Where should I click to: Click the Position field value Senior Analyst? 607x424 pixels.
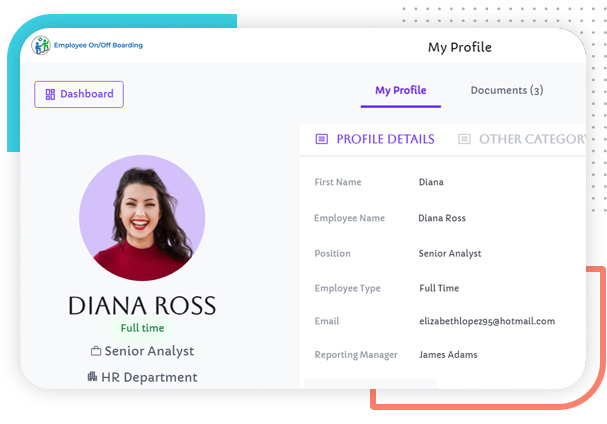(449, 254)
